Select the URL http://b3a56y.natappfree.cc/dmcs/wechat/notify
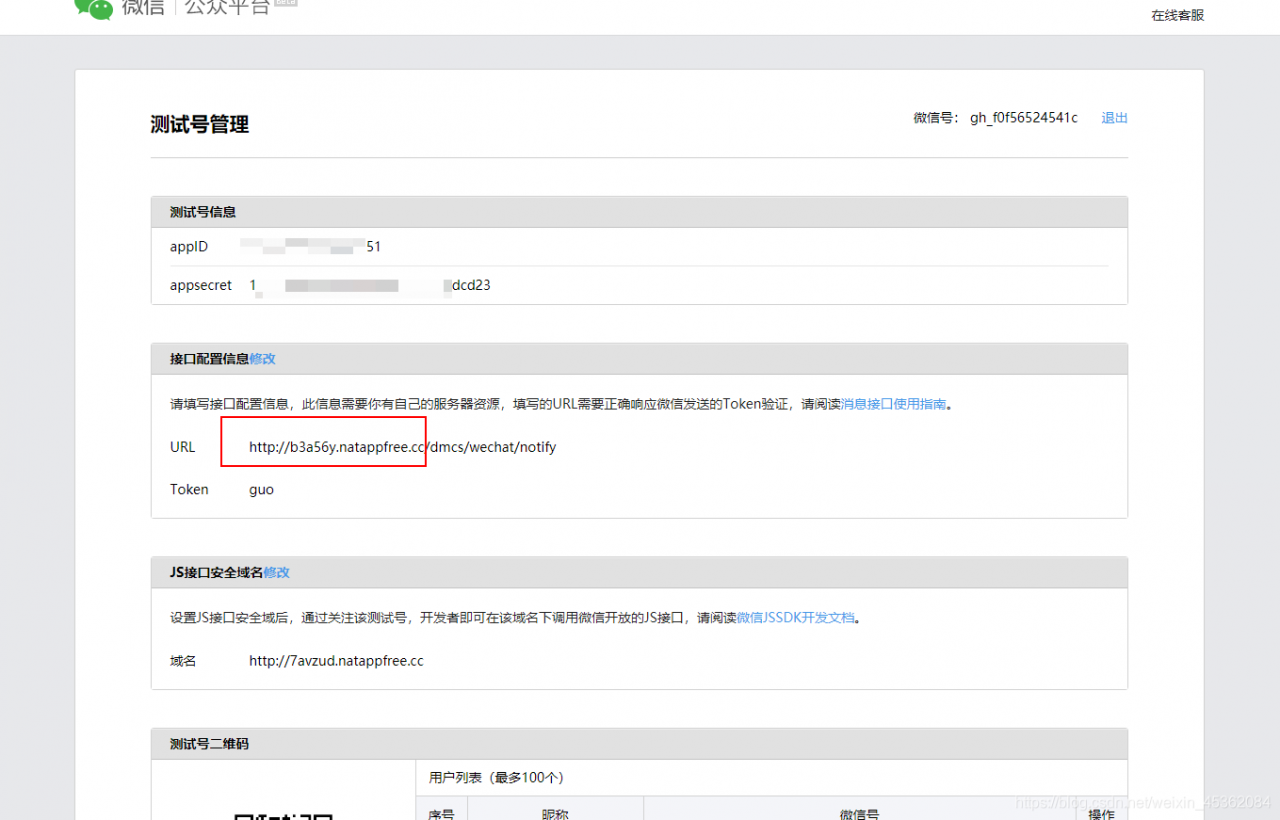The image size is (1280, 820). [402, 447]
